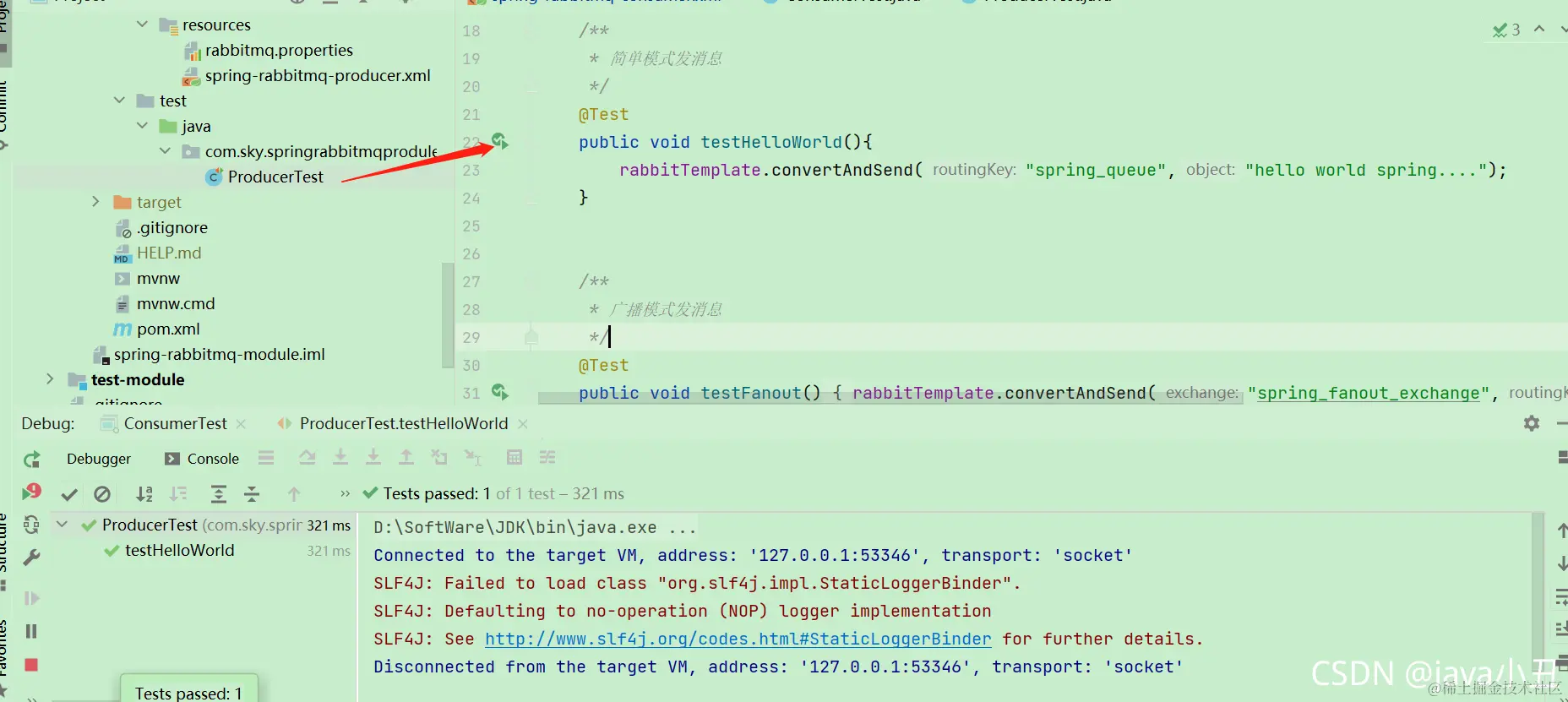Click project tree vertical scrollbar
This screenshot has width=1568, height=702.
pos(447,315)
